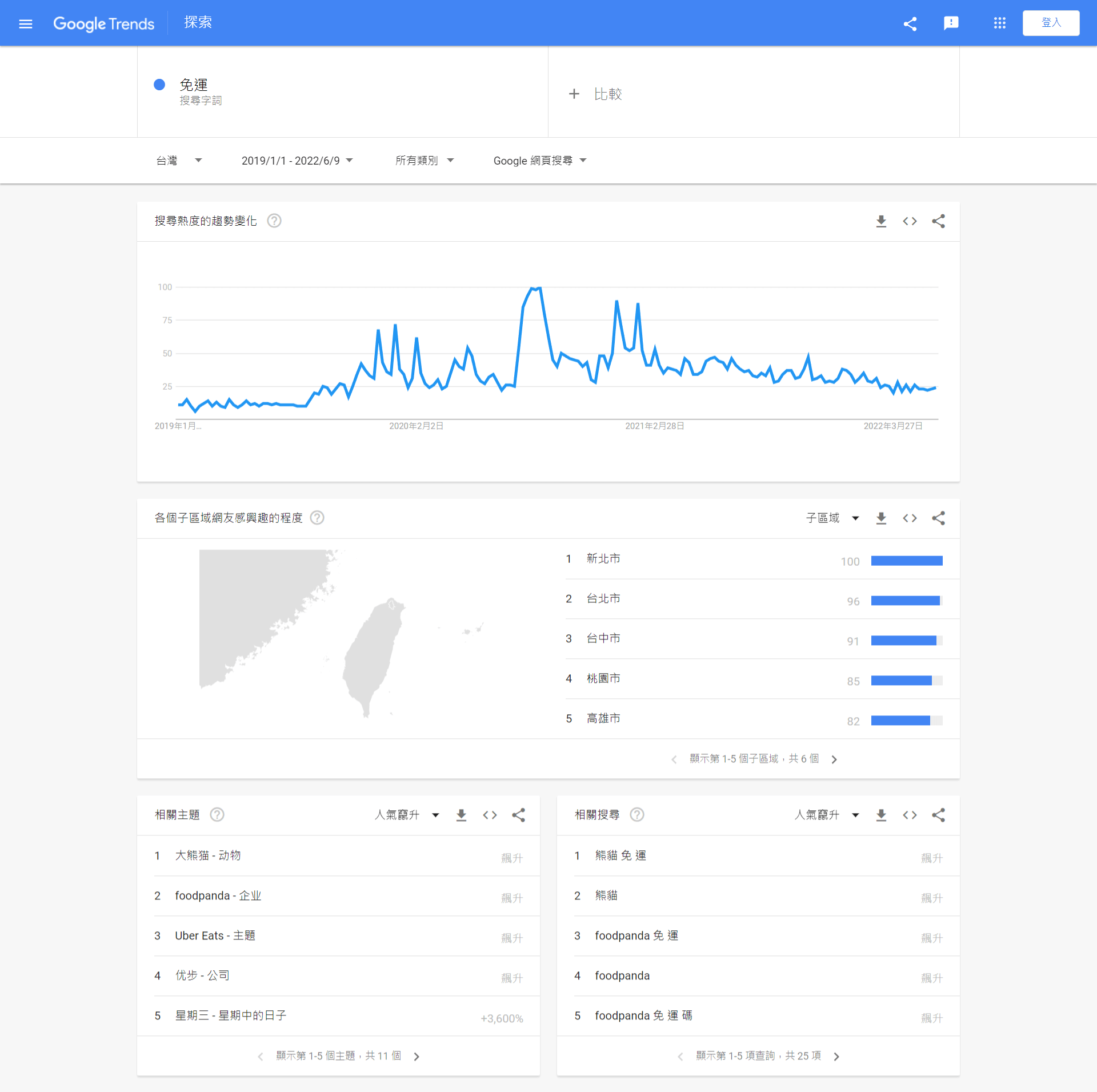Viewport: 1097px width, 1092px height.
Task: Open help for 搜尋熱度的趨勢變化
Action: (274, 221)
